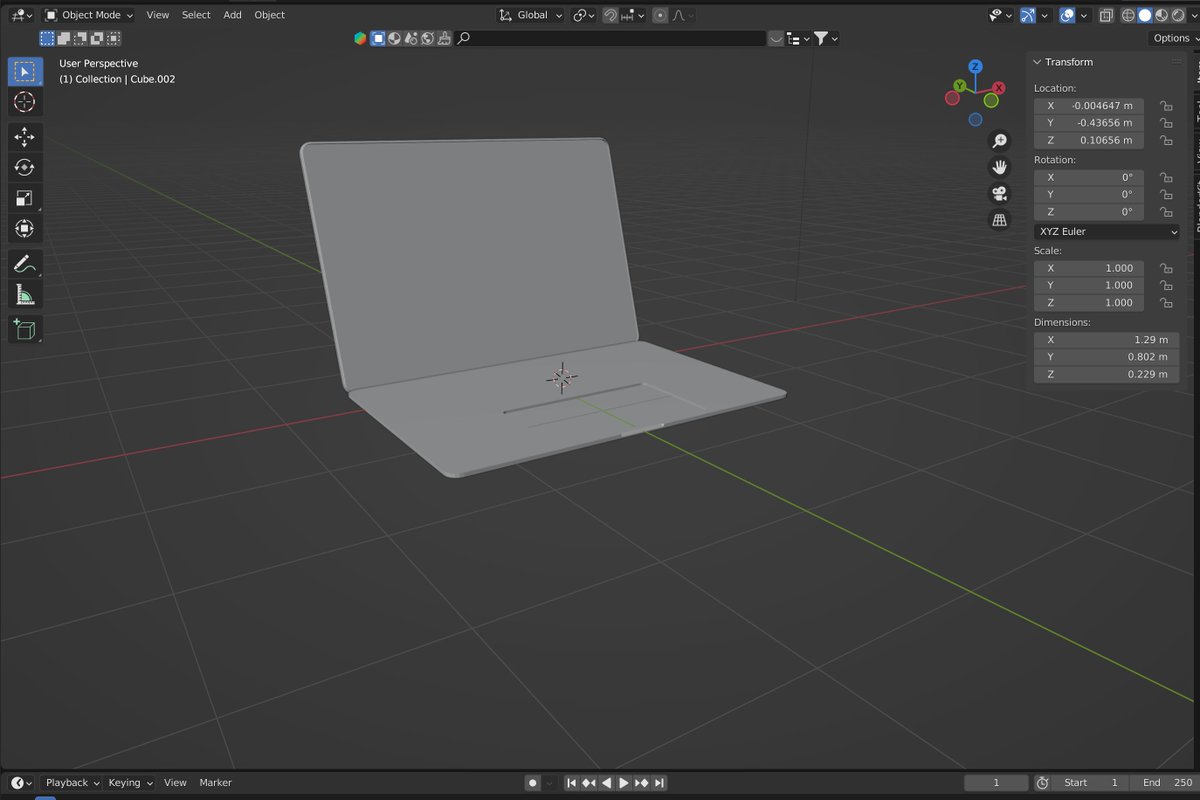Pick the combined Transform tool
The height and width of the screenshot is (800, 1200).
coord(25,229)
